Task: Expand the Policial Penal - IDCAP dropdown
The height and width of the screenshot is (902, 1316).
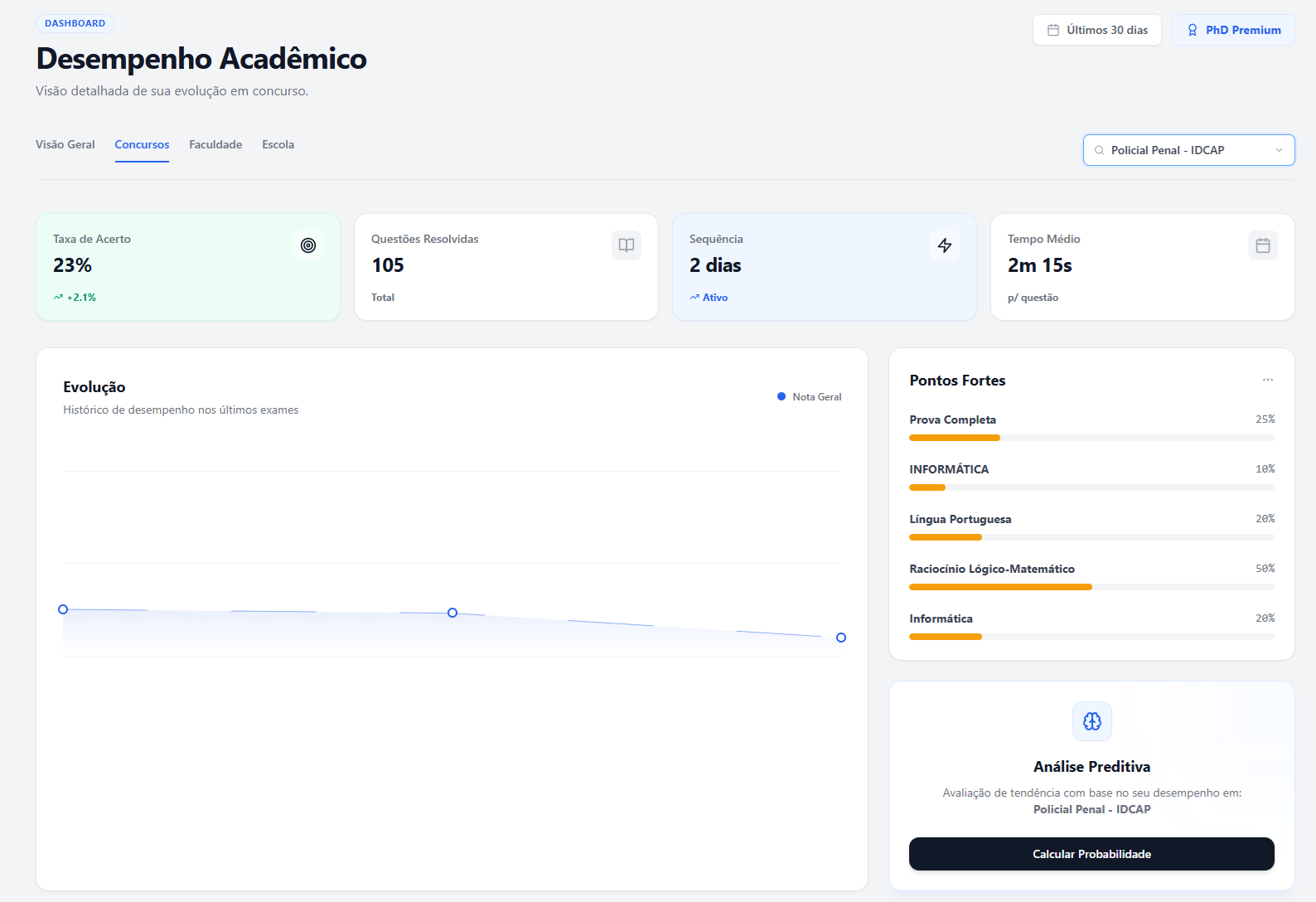Action: 1188,150
